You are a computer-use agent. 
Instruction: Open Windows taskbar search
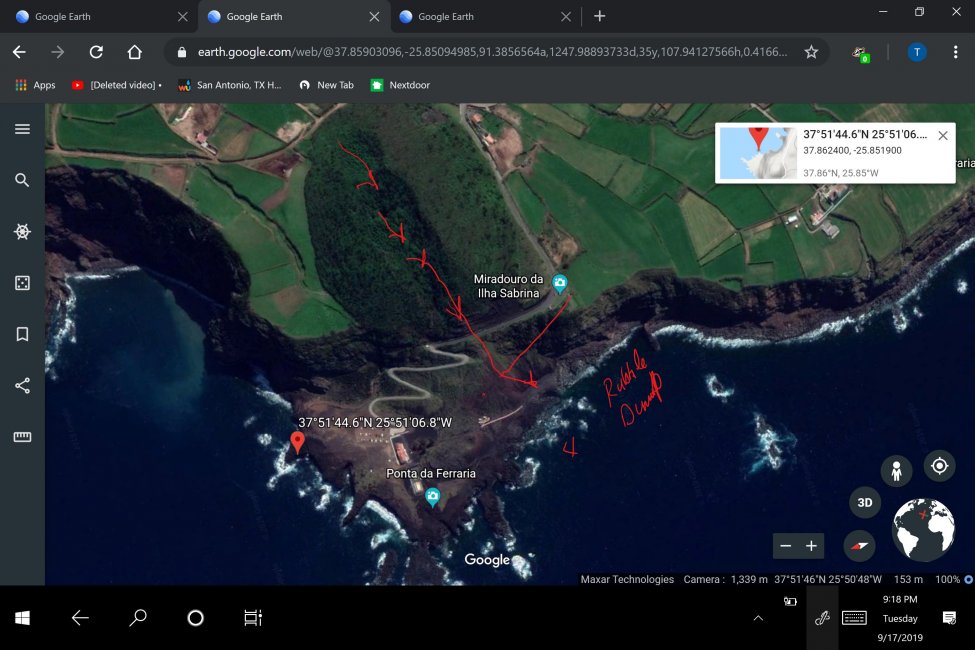137,618
